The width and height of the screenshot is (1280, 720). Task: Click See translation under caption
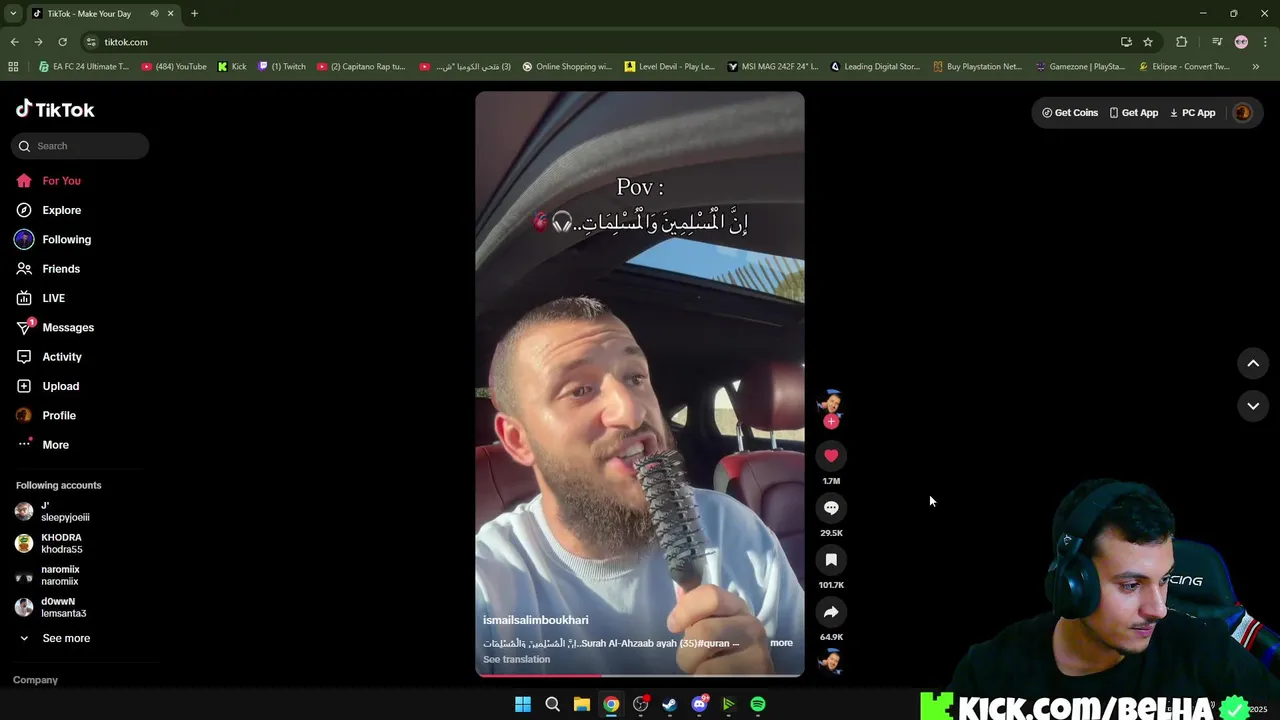click(x=516, y=659)
